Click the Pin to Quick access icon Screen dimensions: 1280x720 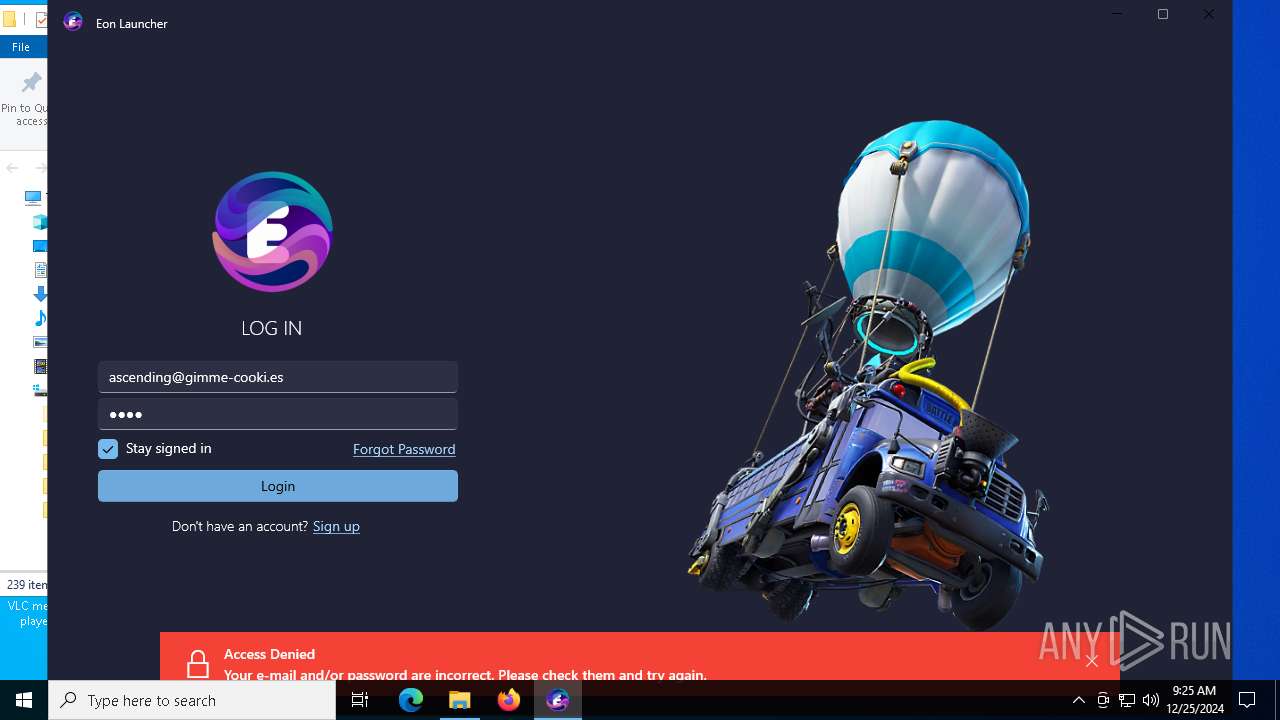(x=30, y=84)
